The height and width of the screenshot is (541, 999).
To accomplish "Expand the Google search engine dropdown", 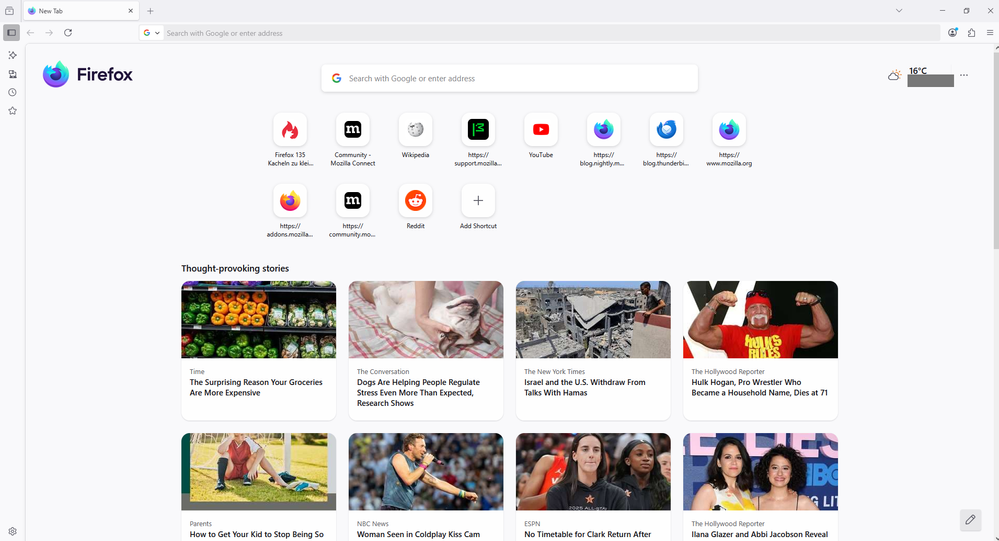I will tap(152, 33).
